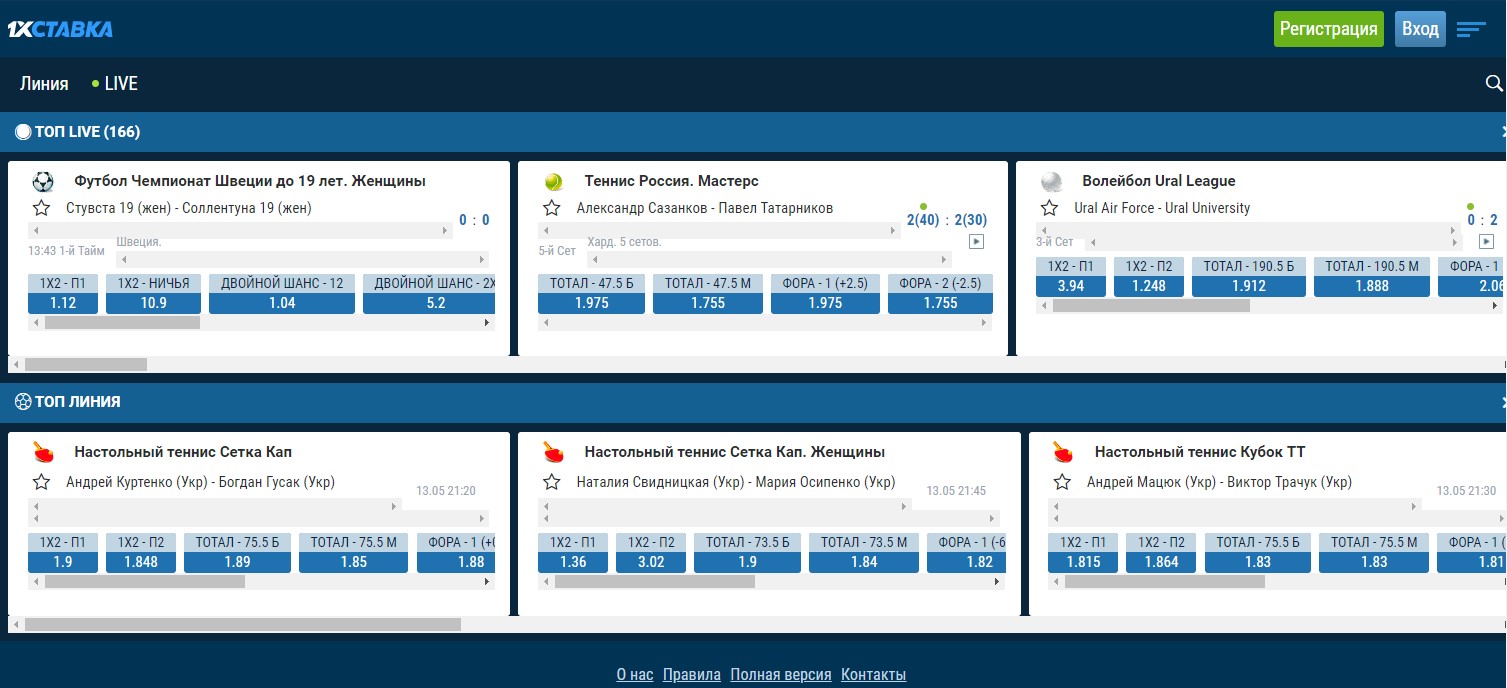Toggle favorite for Андрей Куртенко - Богдан Гусак
The width and height of the screenshot is (1507, 688).
tap(41, 482)
